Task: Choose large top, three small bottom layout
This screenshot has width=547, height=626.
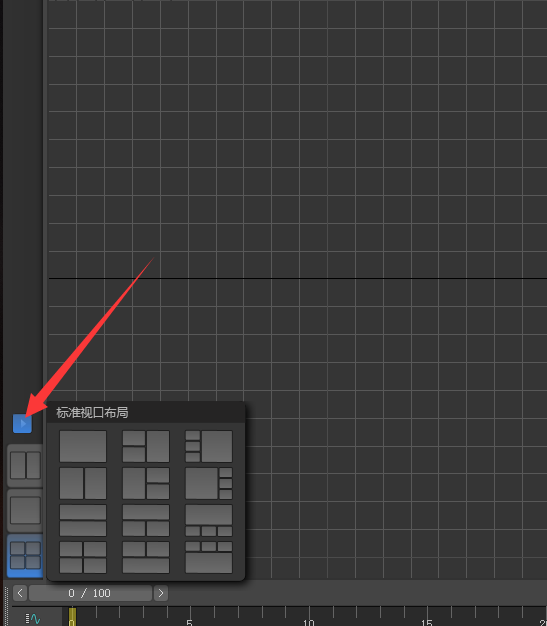Action: point(209,520)
